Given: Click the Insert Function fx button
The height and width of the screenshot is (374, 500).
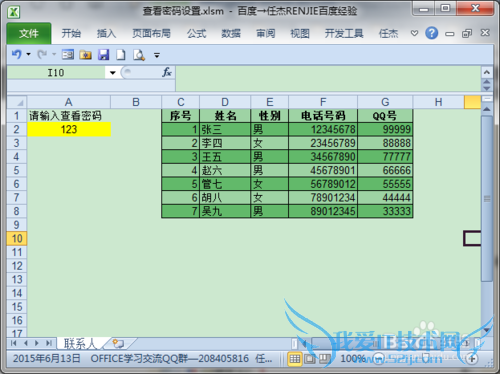Looking at the screenshot, I should pyautogui.click(x=167, y=72).
